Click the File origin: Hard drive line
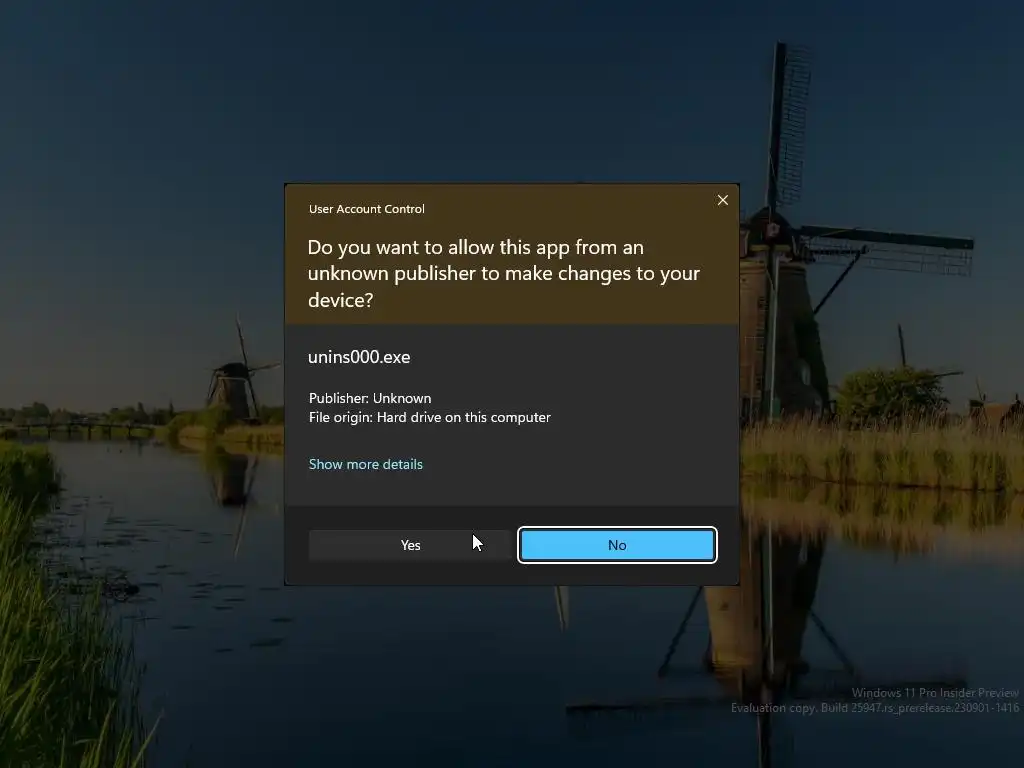Viewport: 1024px width, 768px height. coord(430,417)
